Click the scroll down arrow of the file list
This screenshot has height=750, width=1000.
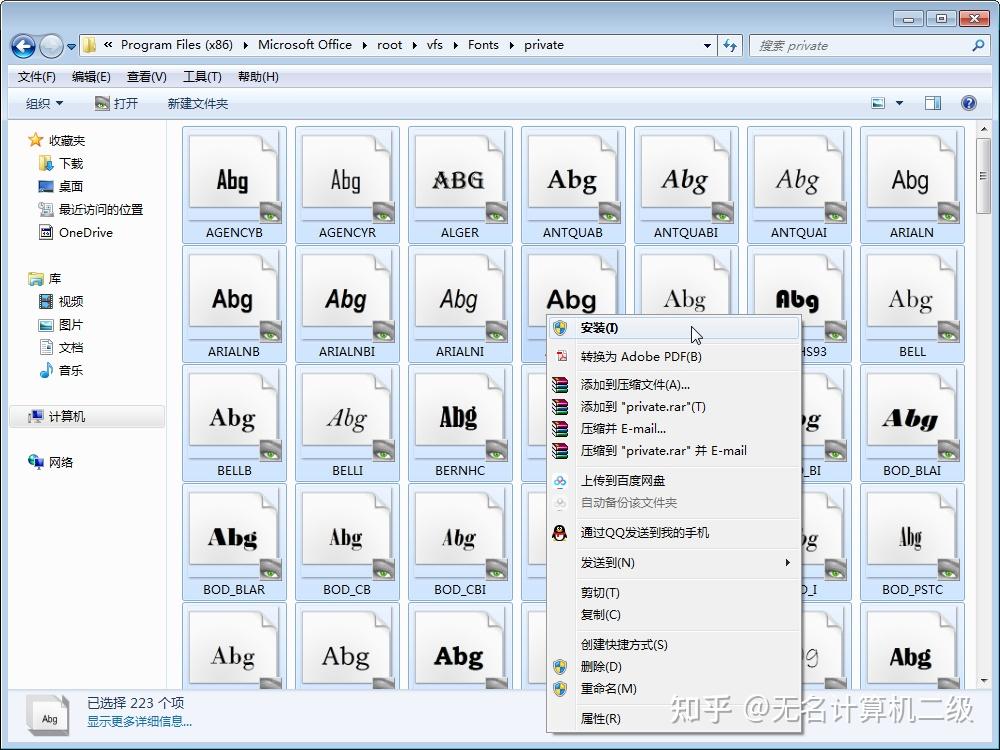point(983,681)
